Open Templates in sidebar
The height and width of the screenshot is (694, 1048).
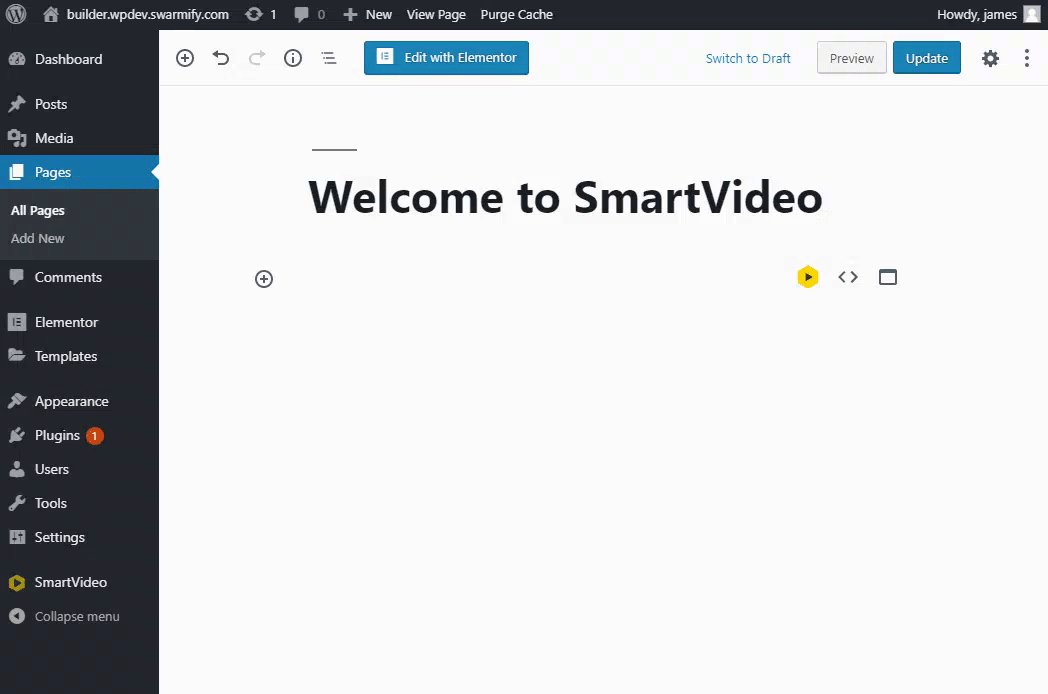pos(79,356)
